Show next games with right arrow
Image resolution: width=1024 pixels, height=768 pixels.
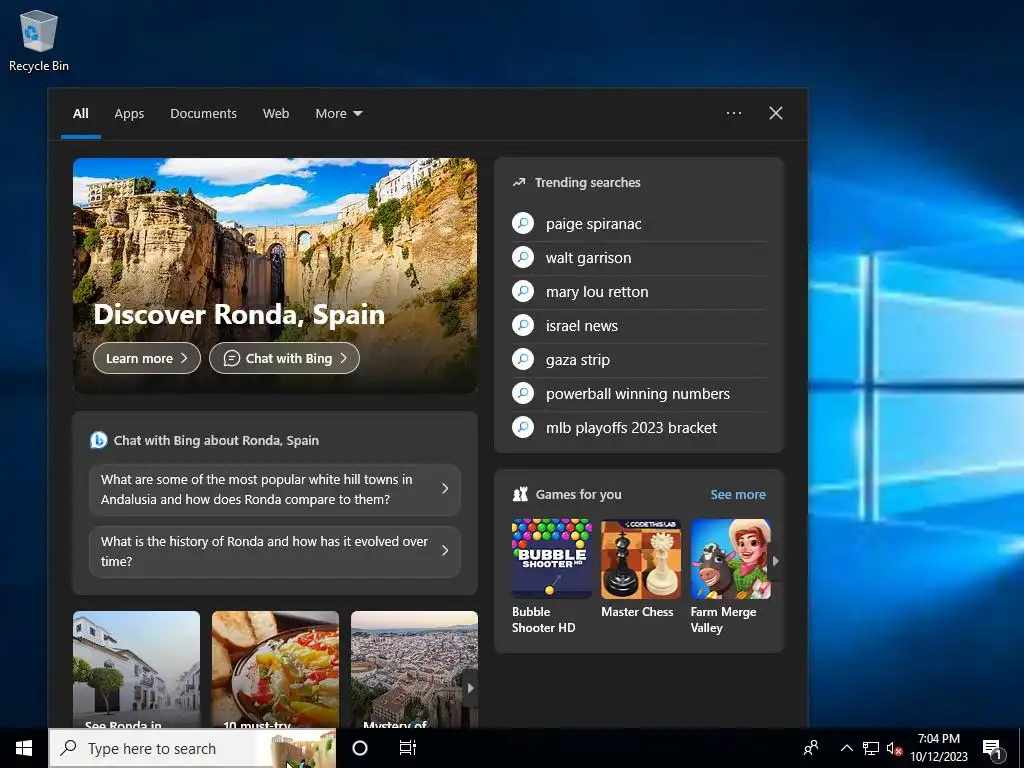point(776,560)
